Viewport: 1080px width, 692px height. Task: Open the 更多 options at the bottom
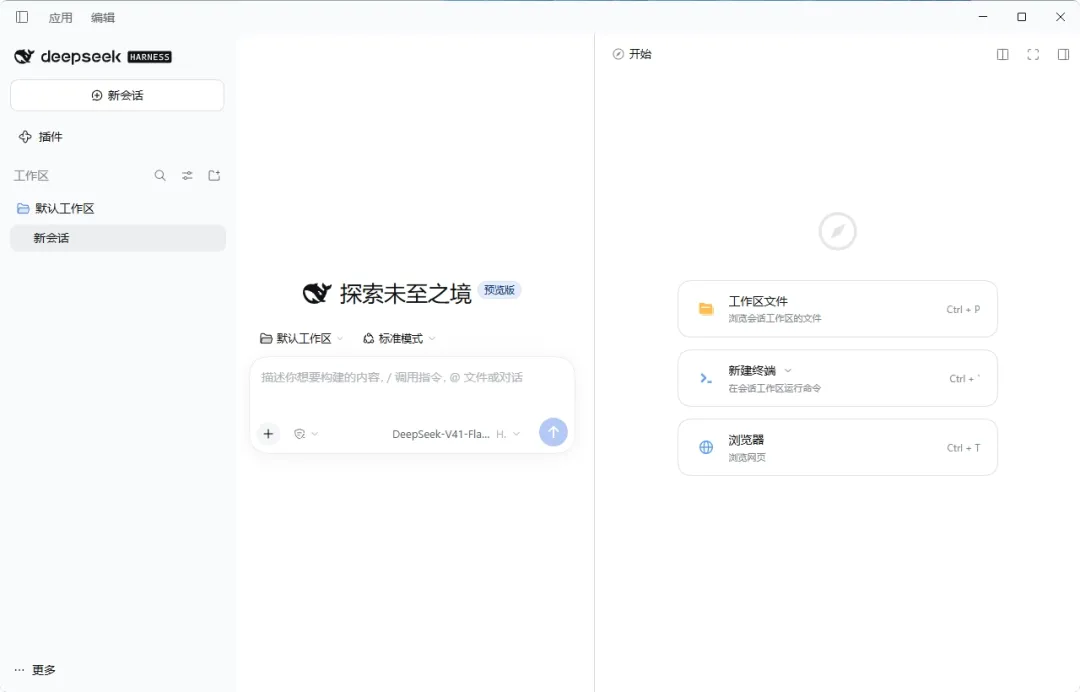[x=35, y=670]
